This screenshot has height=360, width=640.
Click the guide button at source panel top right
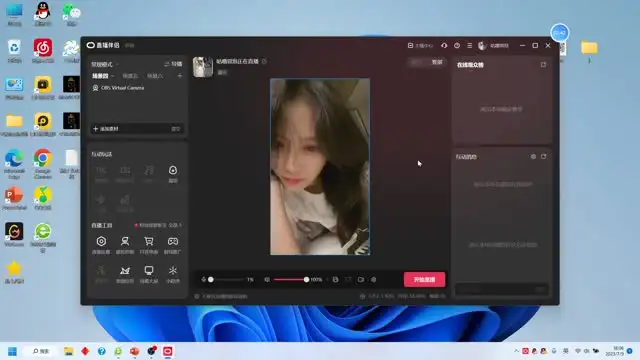pos(173,64)
